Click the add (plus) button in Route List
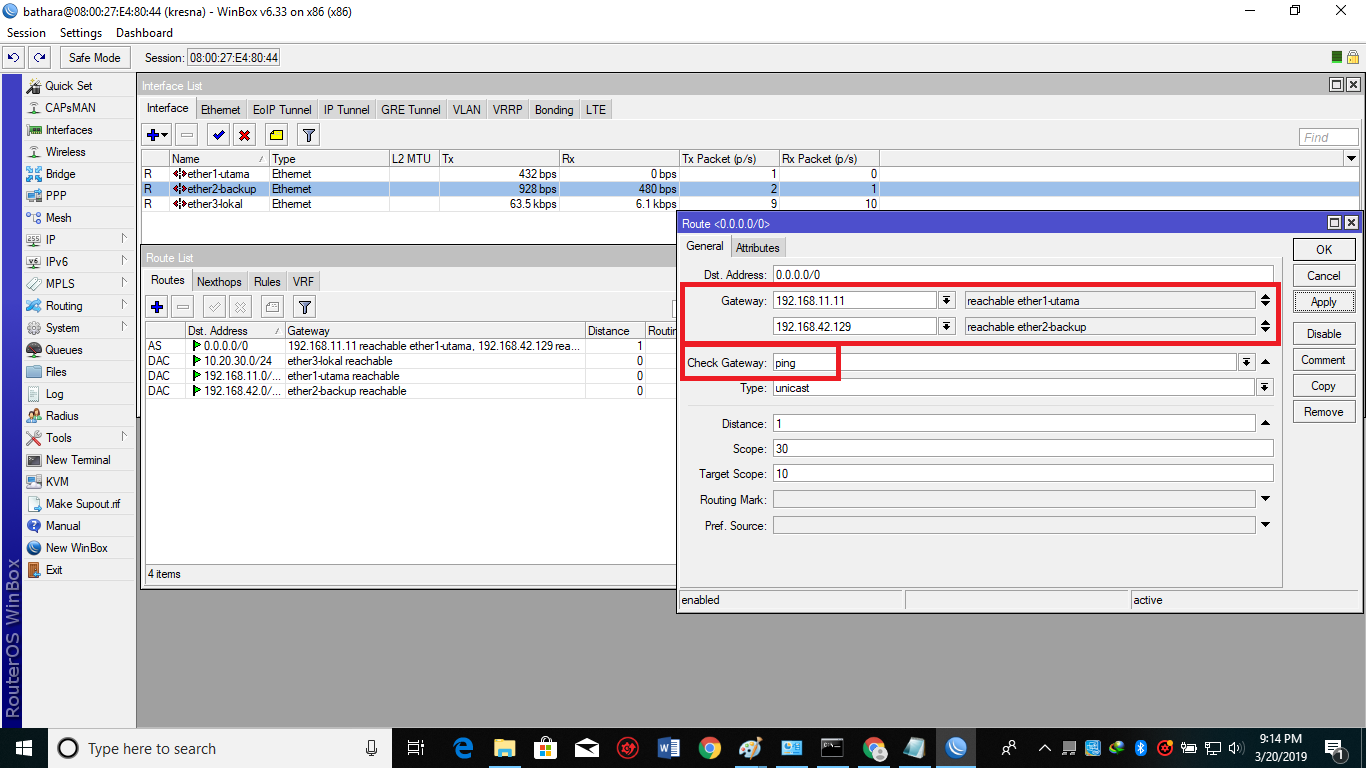The image size is (1366, 768). [x=157, y=307]
